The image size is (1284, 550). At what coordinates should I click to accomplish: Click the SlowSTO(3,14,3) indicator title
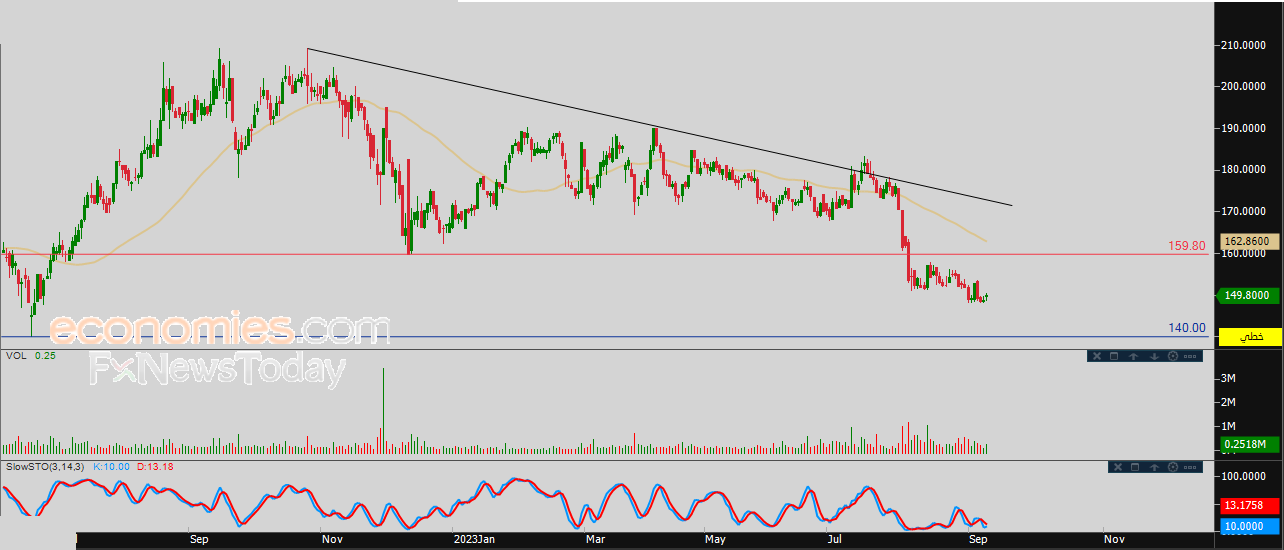click(x=46, y=466)
